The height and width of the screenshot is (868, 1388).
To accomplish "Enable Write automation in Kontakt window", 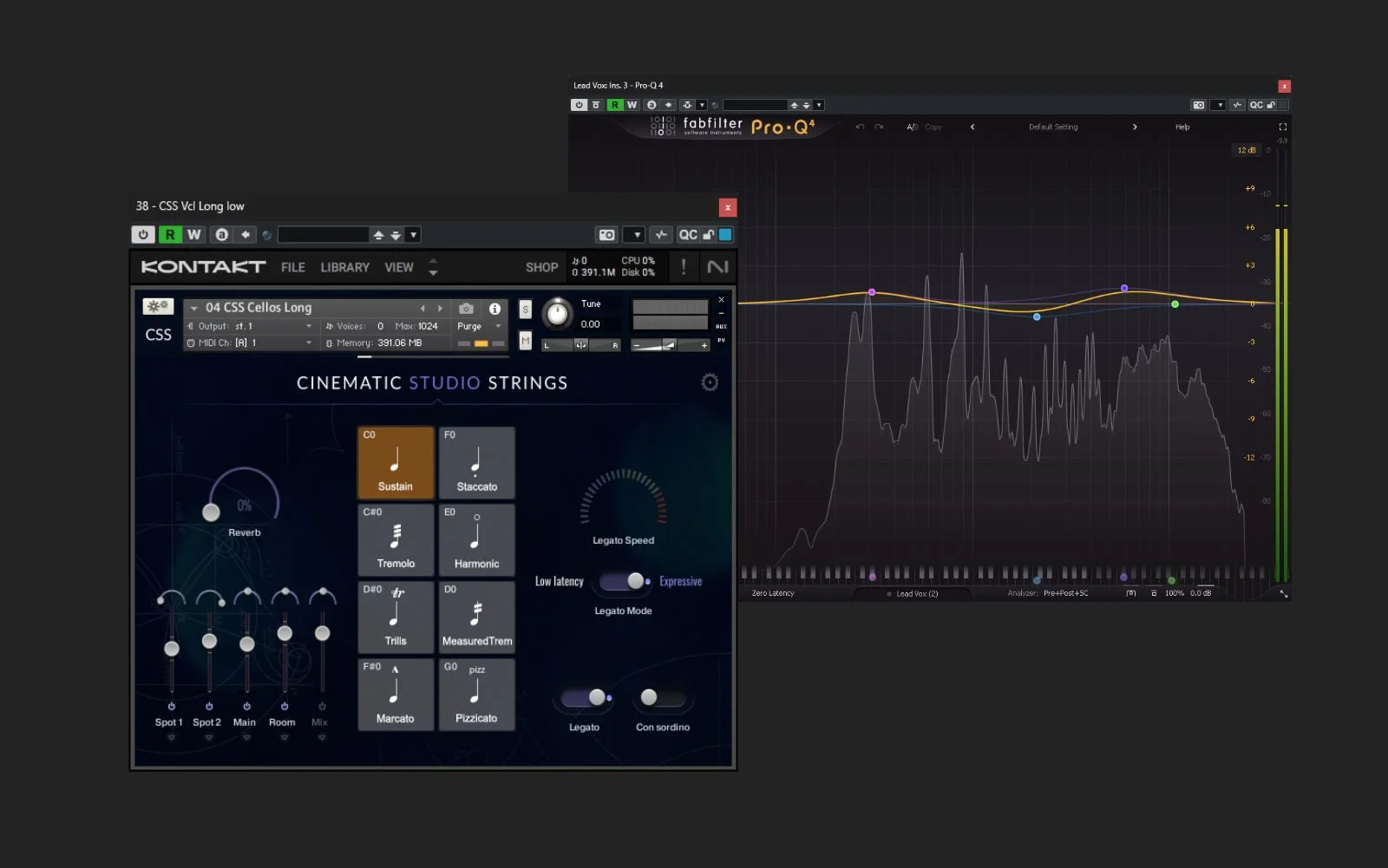I will click(194, 234).
